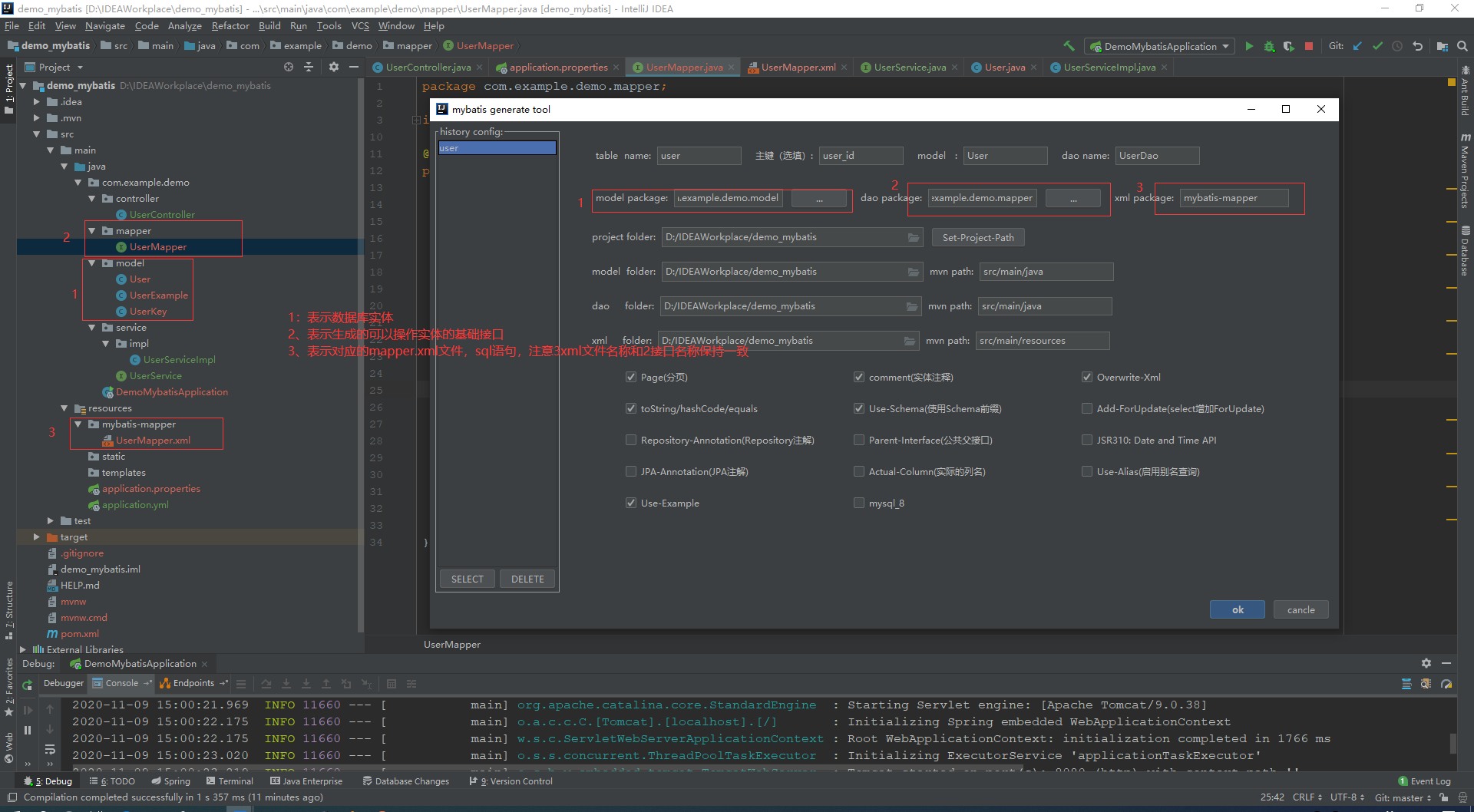Click the Git commit checkmark icon
The width and height of the screenshot is (1474, 812).
[1377, 46]
